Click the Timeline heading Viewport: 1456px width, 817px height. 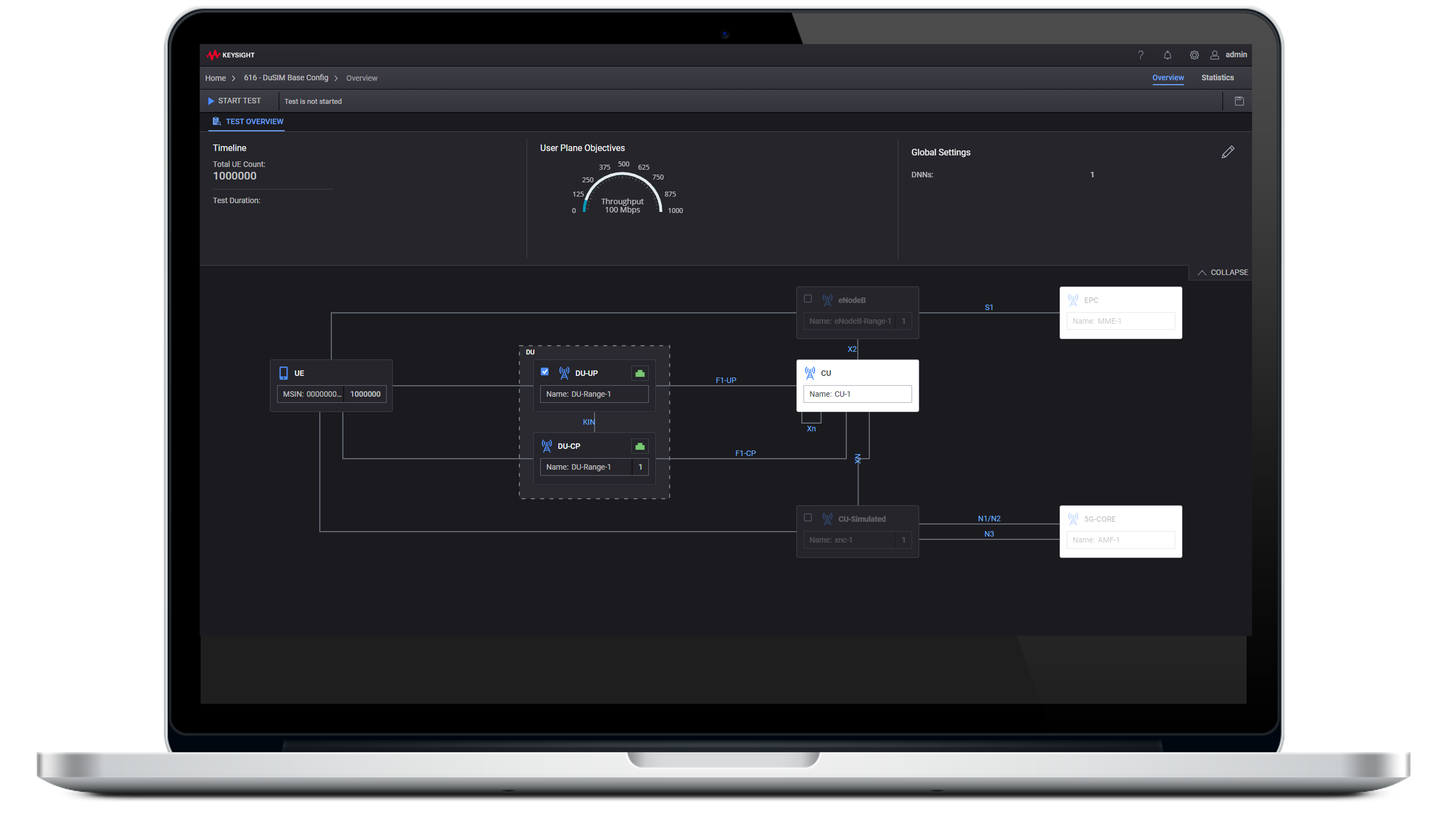pos(229,148)
